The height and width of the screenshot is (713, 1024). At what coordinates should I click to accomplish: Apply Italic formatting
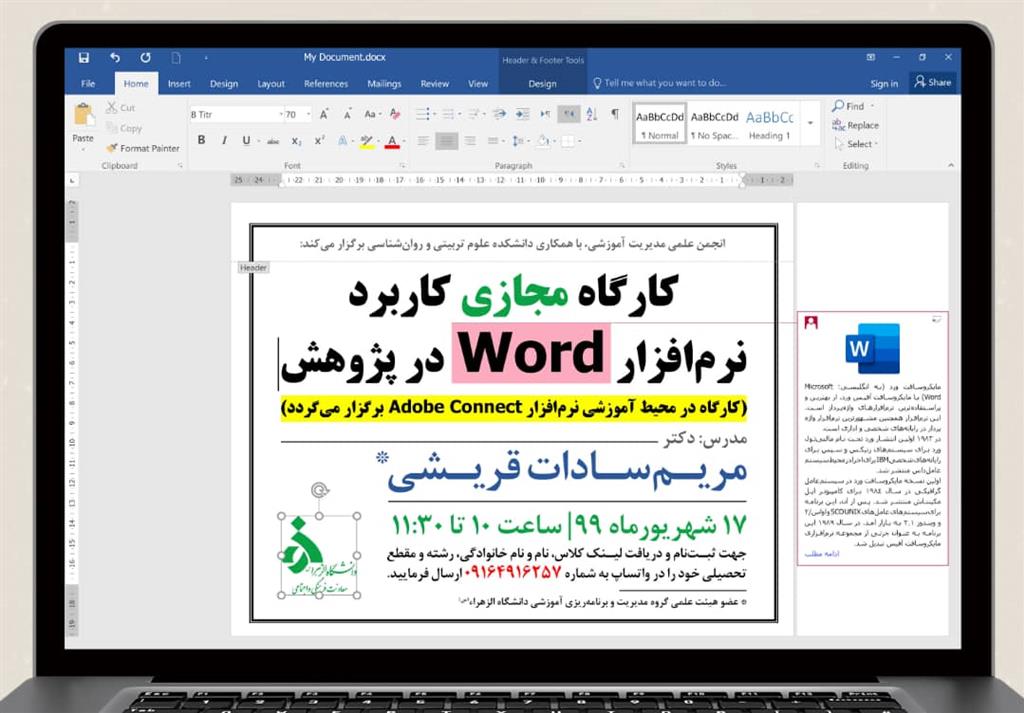click(224, 140)
